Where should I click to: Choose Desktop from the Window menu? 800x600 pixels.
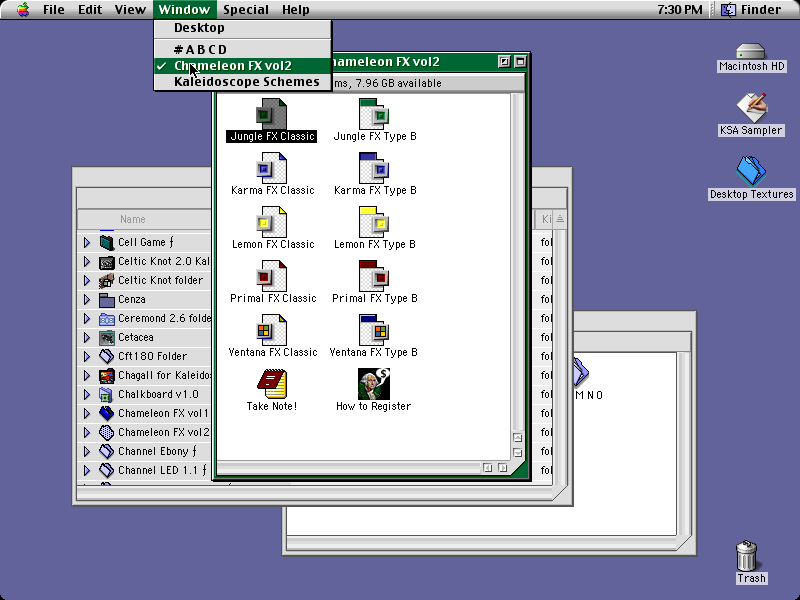[243, 28]
